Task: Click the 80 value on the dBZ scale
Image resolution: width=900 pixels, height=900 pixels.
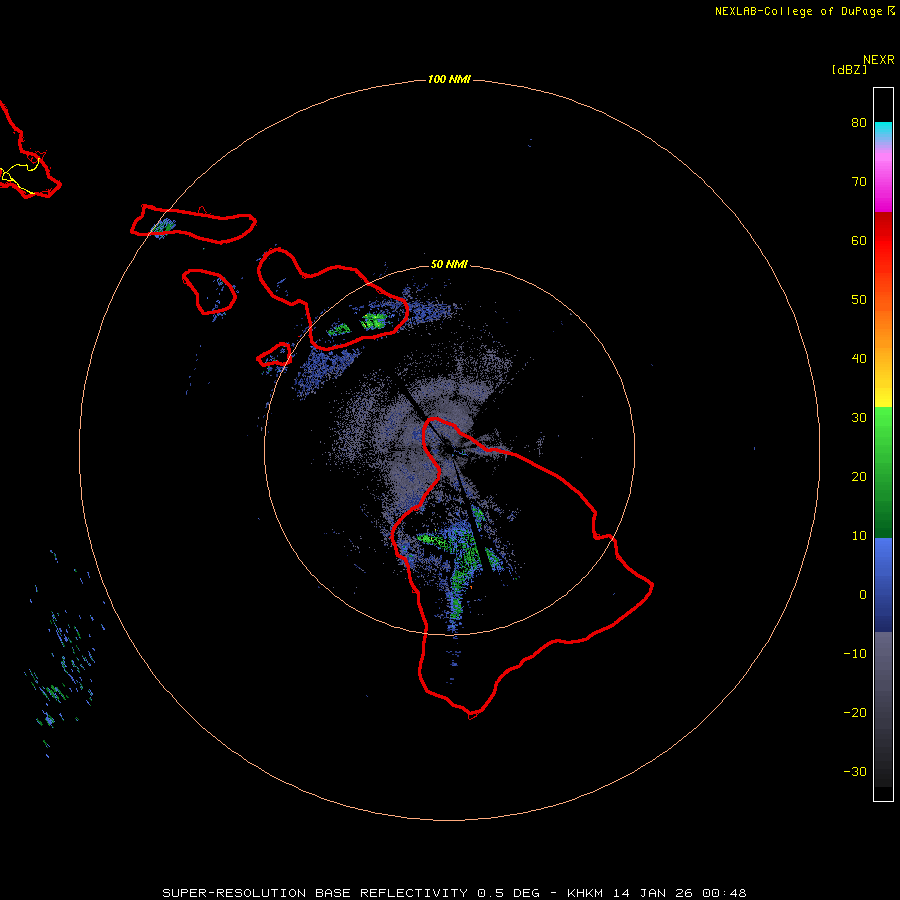Action: [859, 123]
